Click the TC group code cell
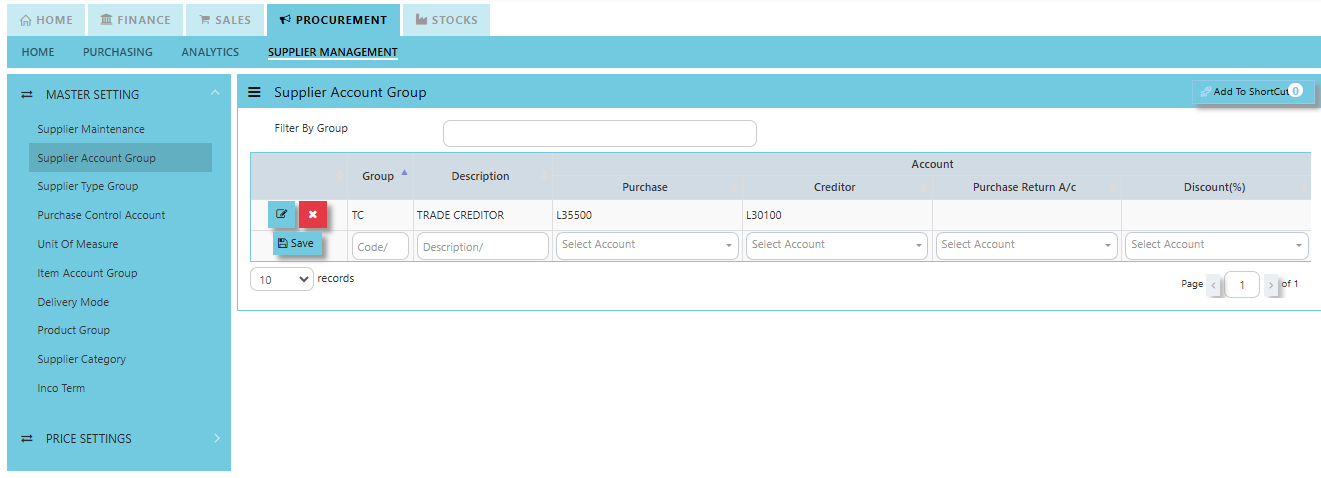 pyautogui.click(x=380, y=215)
